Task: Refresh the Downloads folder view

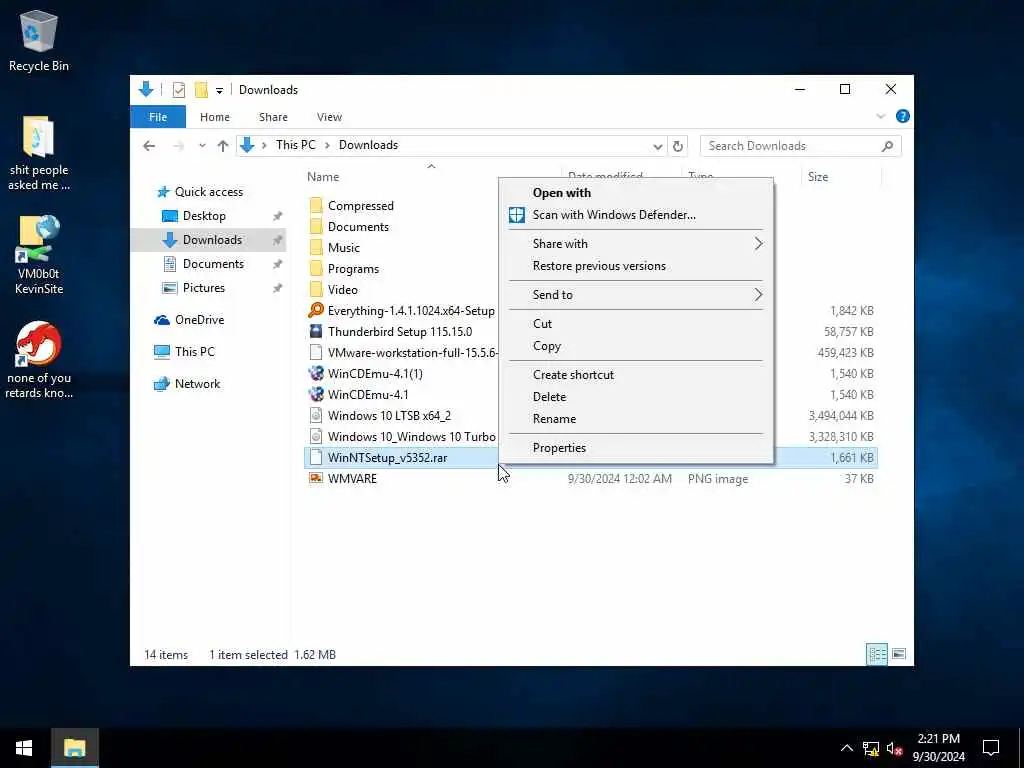Action: 678,146
